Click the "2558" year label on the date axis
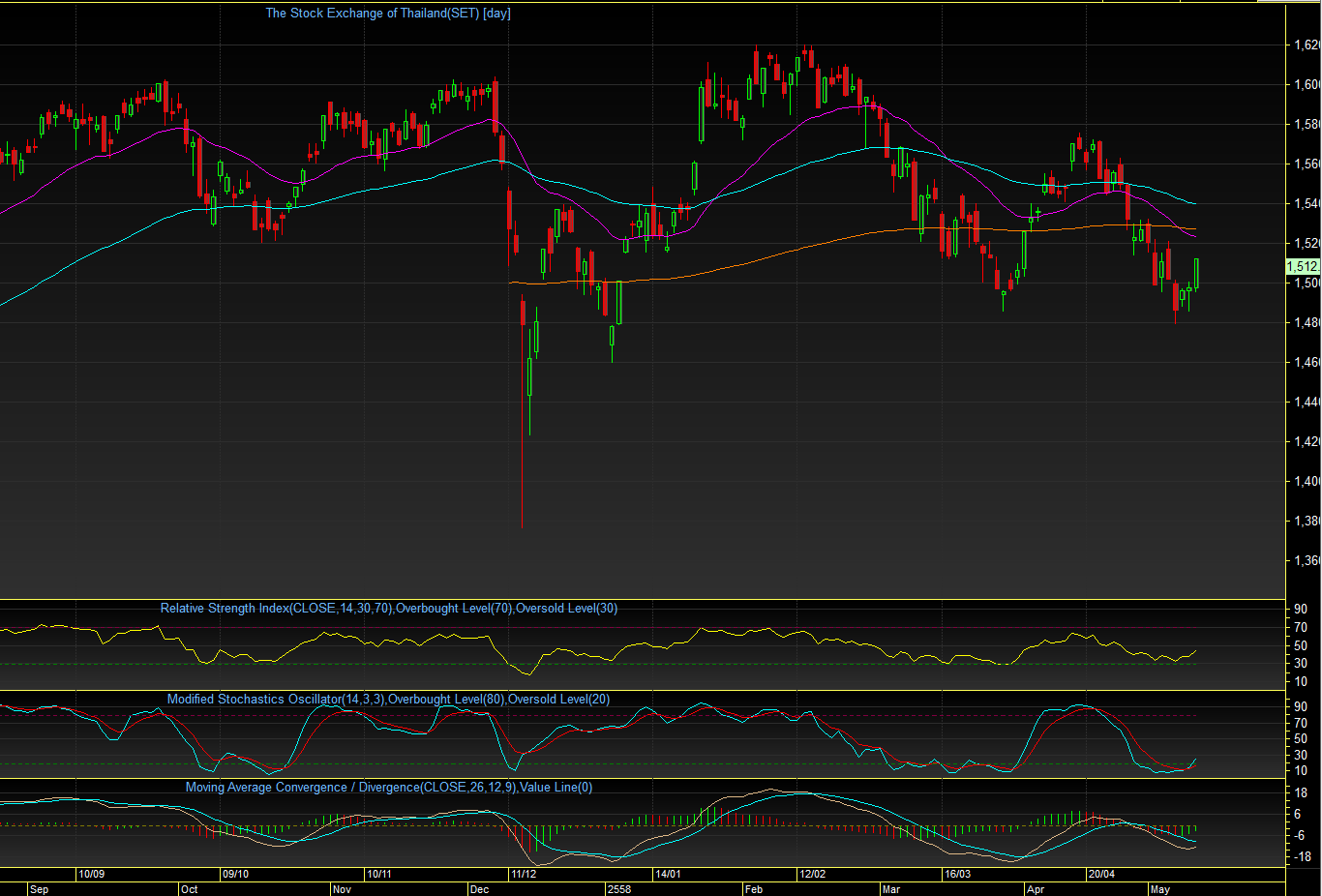This screenshot has height=896, width=1322. click(x=618, y=889)
